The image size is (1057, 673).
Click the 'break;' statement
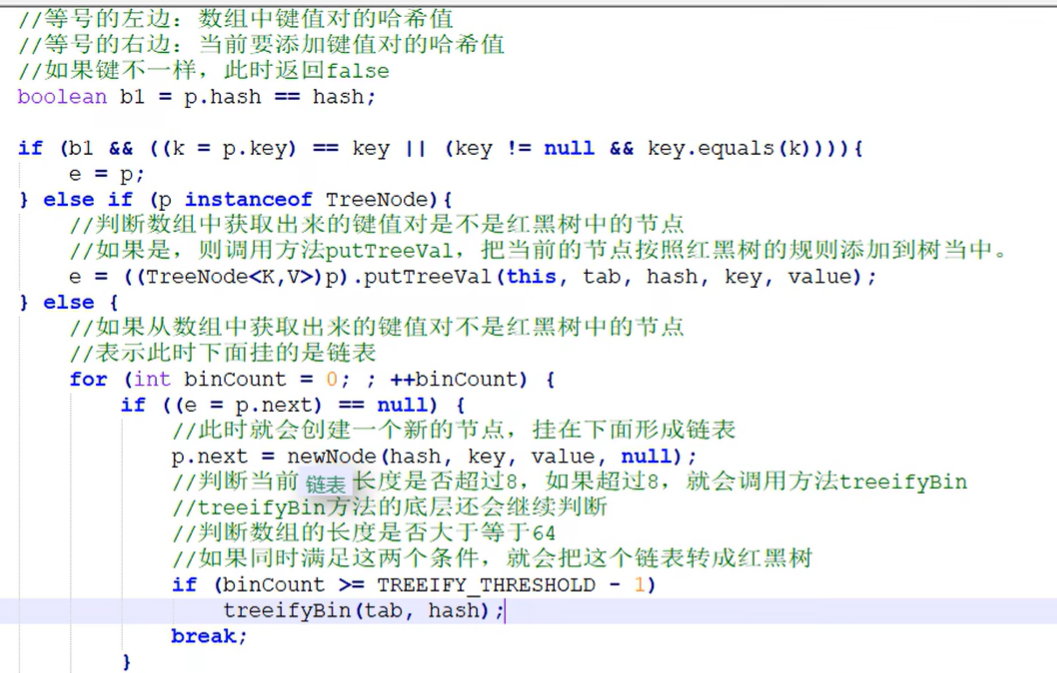pos(209,636)
